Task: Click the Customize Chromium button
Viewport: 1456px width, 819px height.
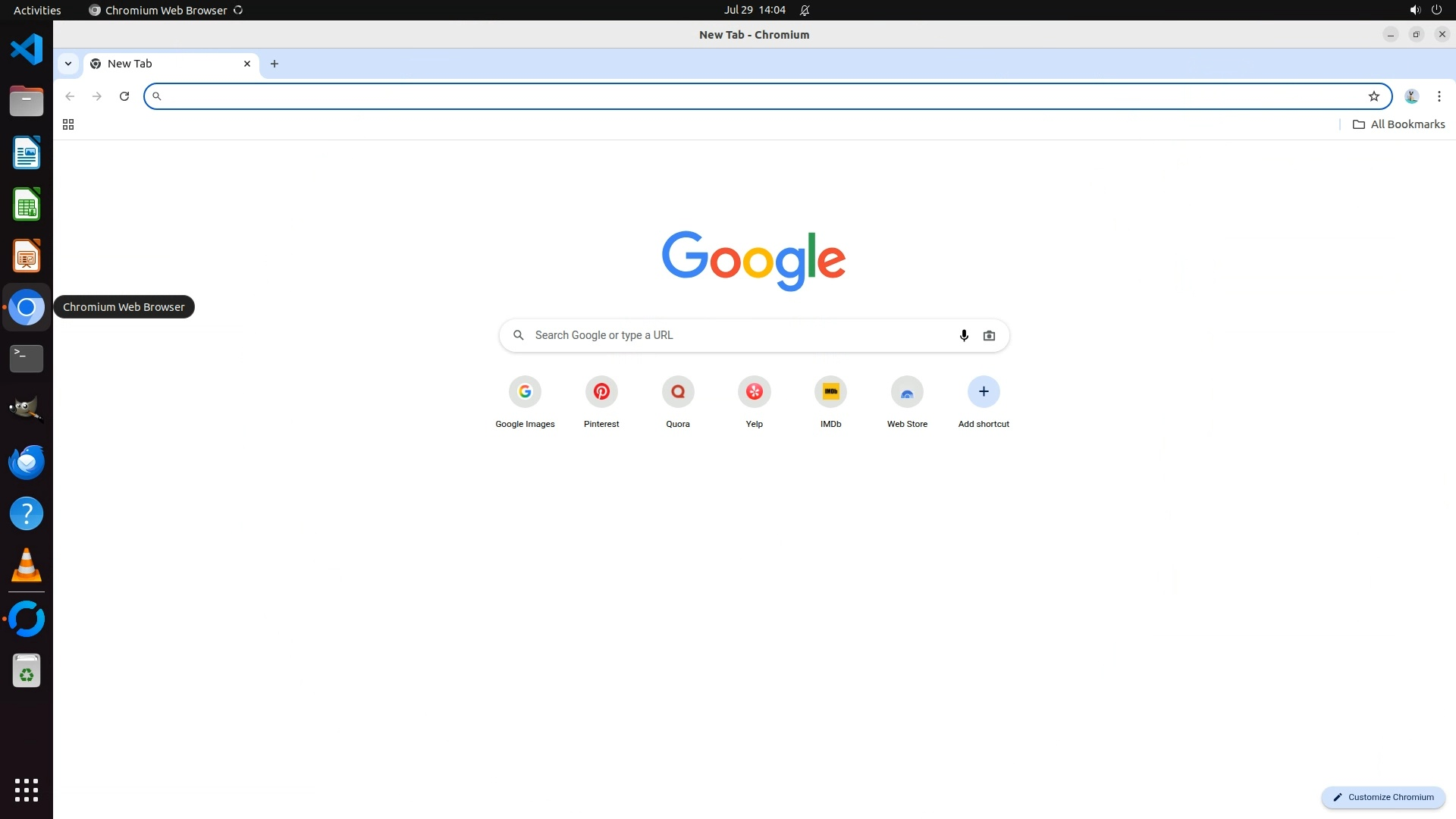Action: [x=1383, y=797]
